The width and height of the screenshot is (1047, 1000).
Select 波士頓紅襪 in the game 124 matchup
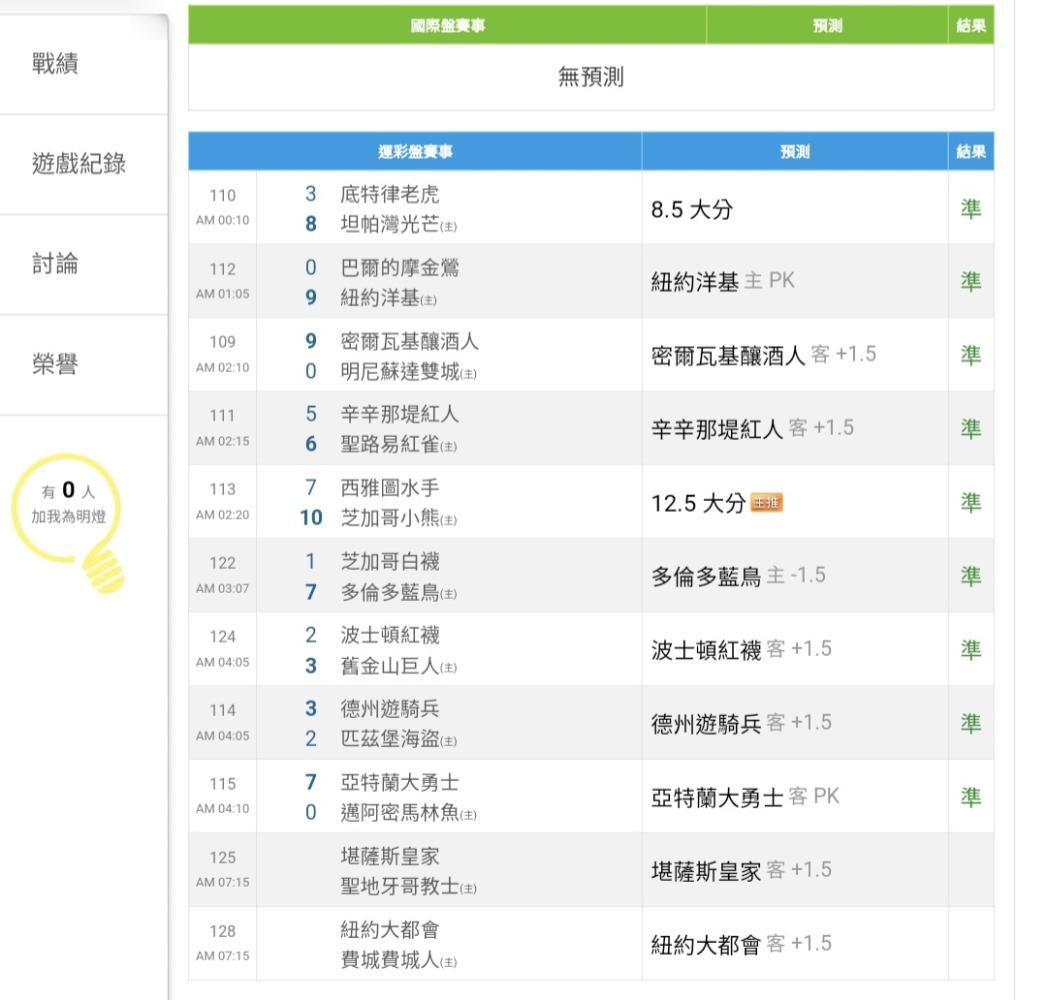click(390, 635)
